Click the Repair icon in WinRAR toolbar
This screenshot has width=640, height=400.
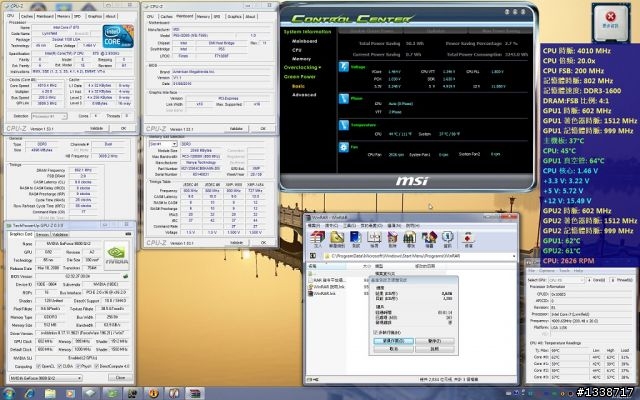(x=469, y=238)
